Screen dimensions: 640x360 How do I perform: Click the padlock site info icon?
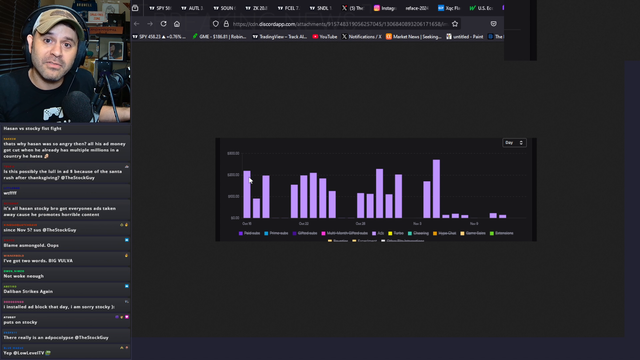[226, 24]
